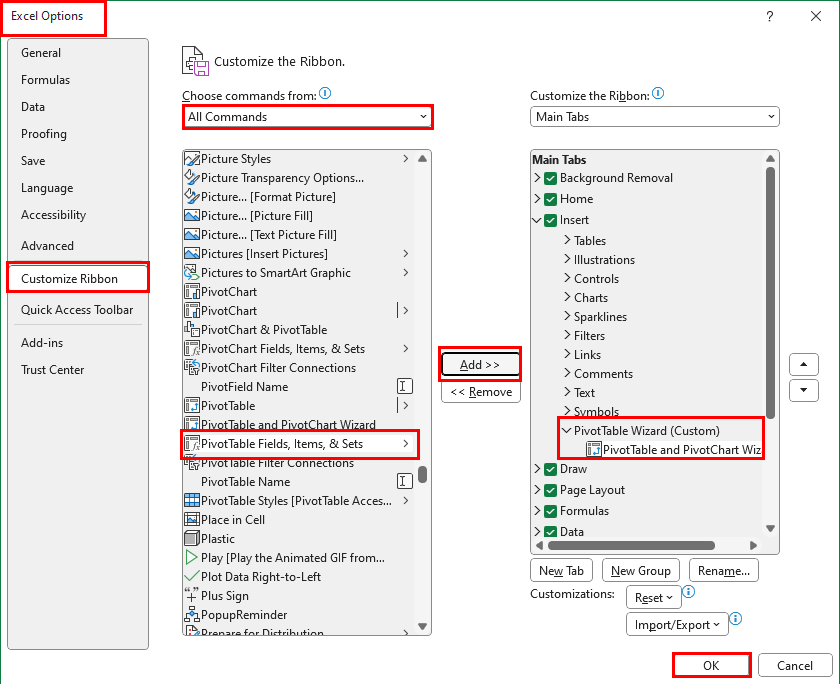Click the Rename... button
Image resolution: width=840 pixels, height=684 pixels.
(x=724, y=571)
